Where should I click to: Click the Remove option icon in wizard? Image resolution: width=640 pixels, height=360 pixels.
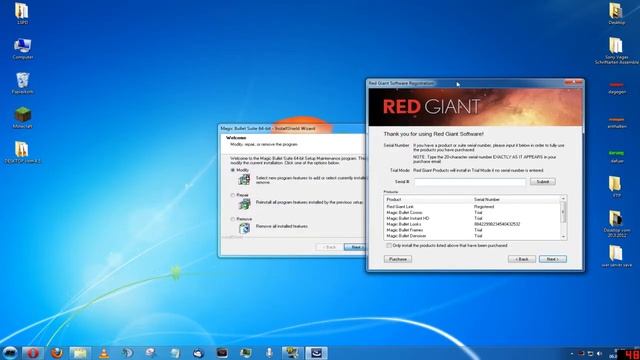pos(244,228)
